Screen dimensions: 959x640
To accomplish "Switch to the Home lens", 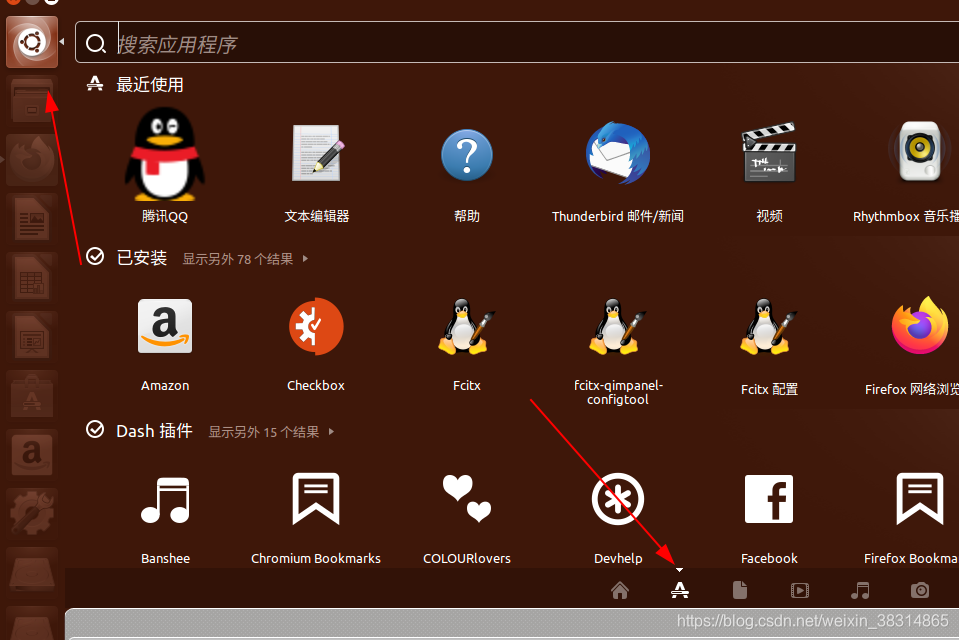I will (620, 590).
